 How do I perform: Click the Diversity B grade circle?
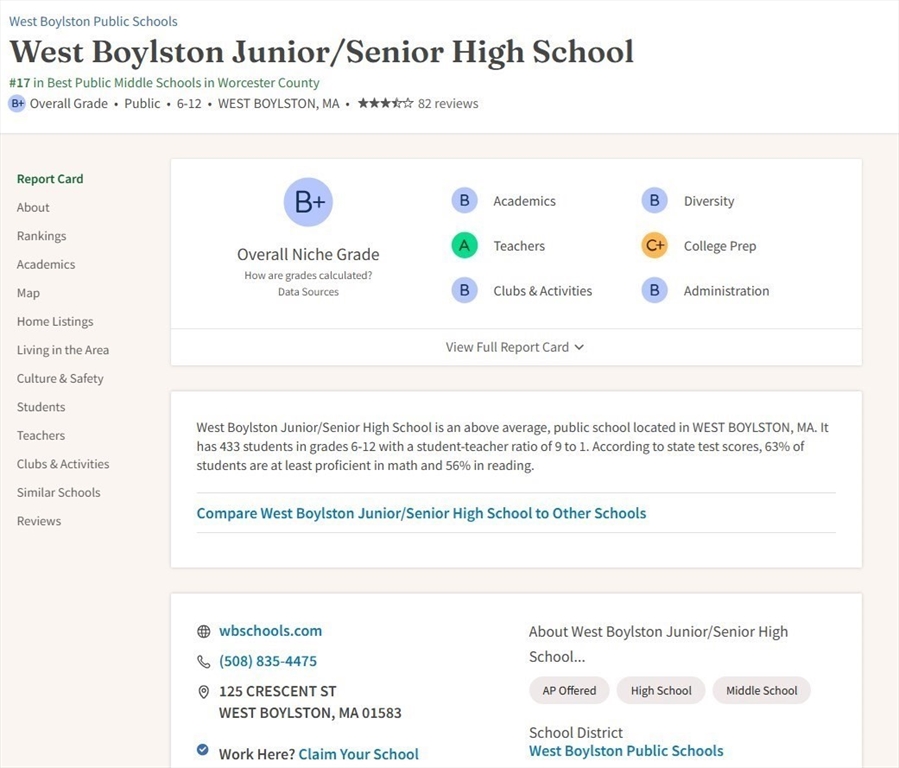coord(654,201)
